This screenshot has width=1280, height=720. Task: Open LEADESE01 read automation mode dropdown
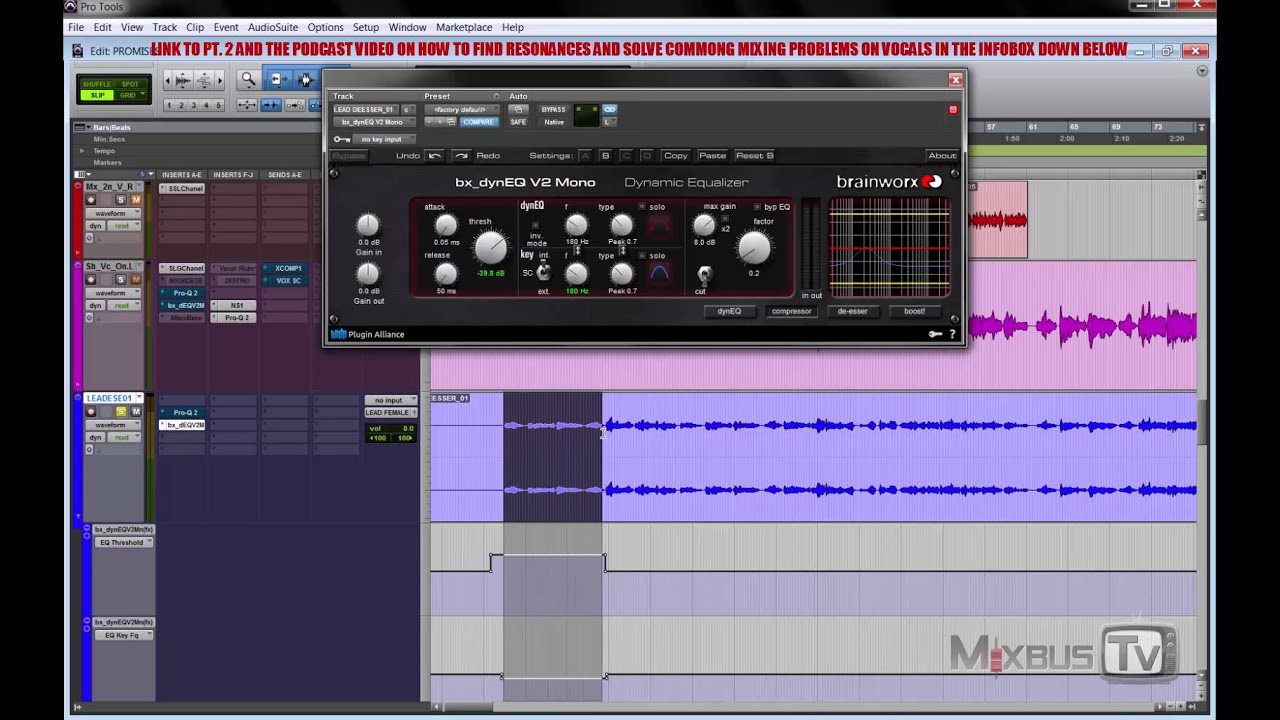tap(124, 437)
